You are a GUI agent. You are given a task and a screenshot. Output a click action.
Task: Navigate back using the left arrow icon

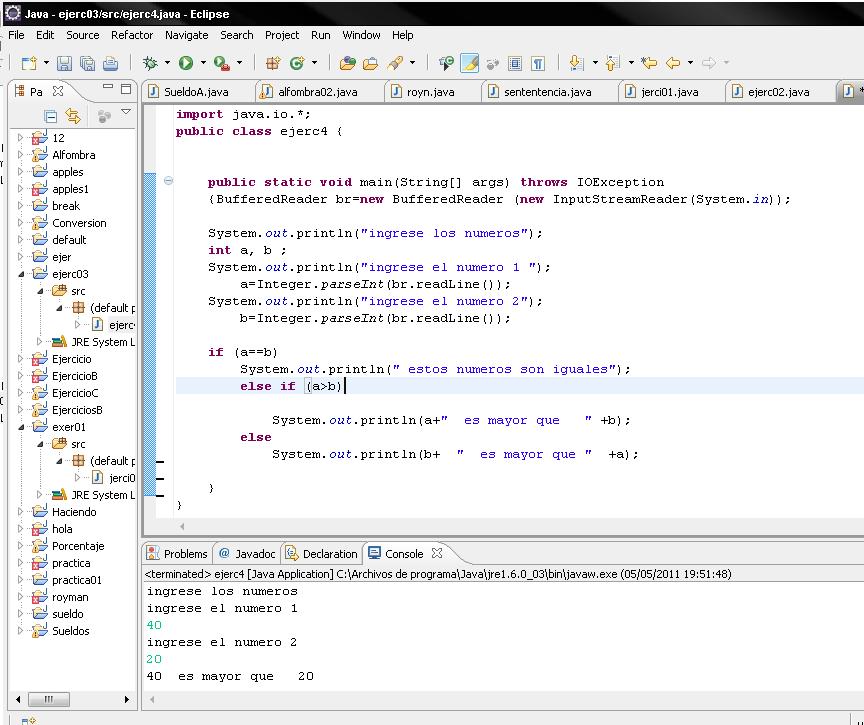coord(675,62)
